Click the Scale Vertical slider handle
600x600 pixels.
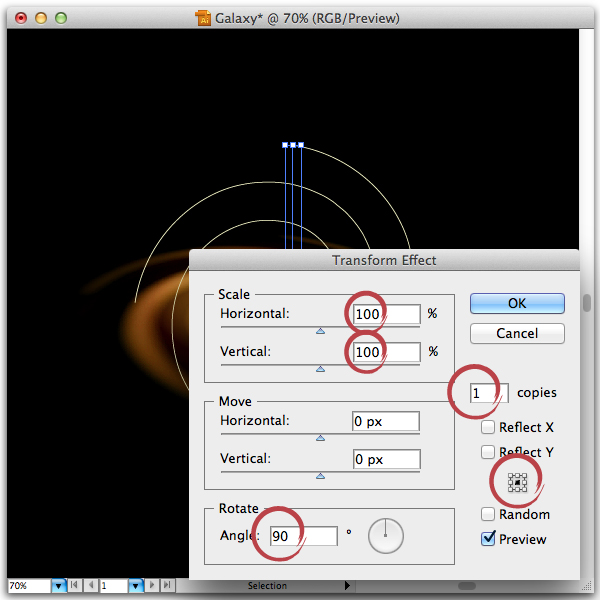[320, 369]
